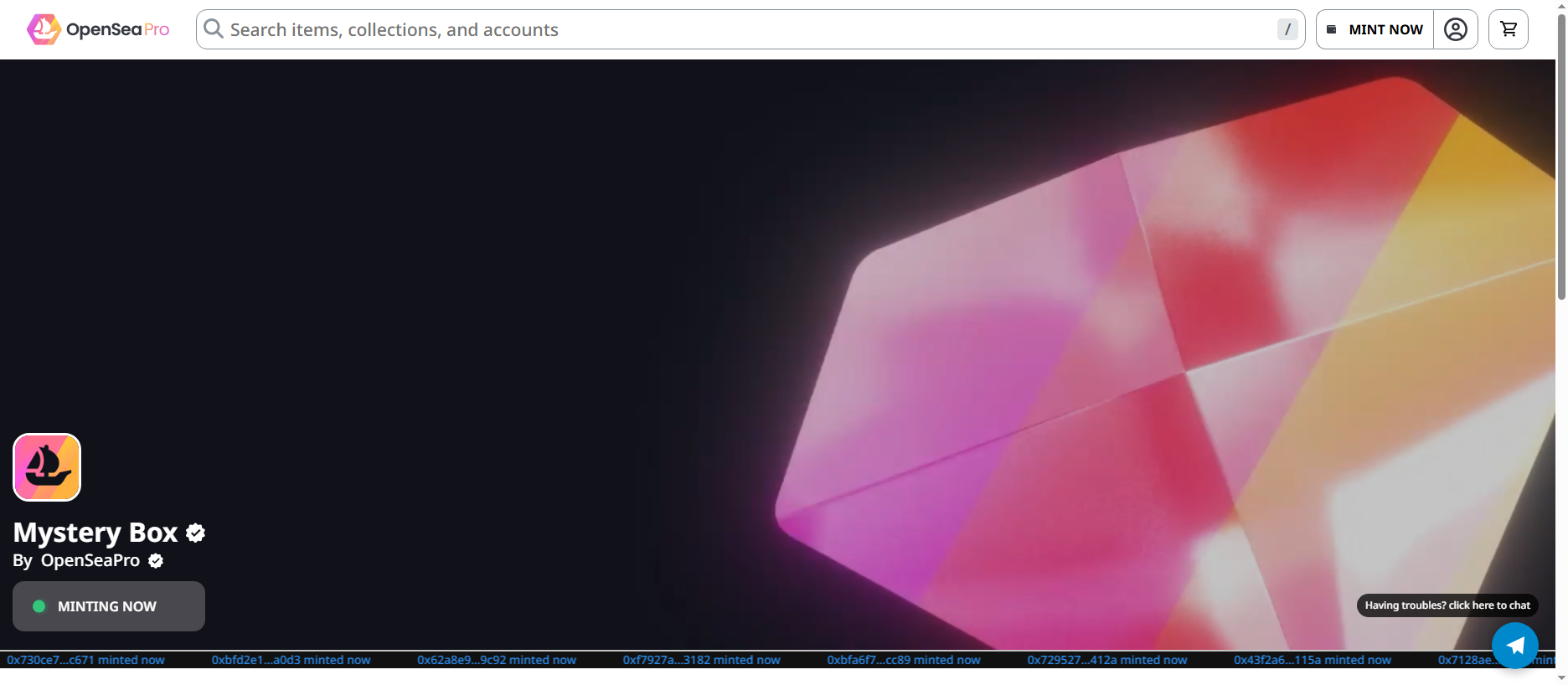The width and height of the screenshot is (1568, 685).
Task: Click the 'Having troubles? click here to chat' tooltip
Action: point(1447,605)
